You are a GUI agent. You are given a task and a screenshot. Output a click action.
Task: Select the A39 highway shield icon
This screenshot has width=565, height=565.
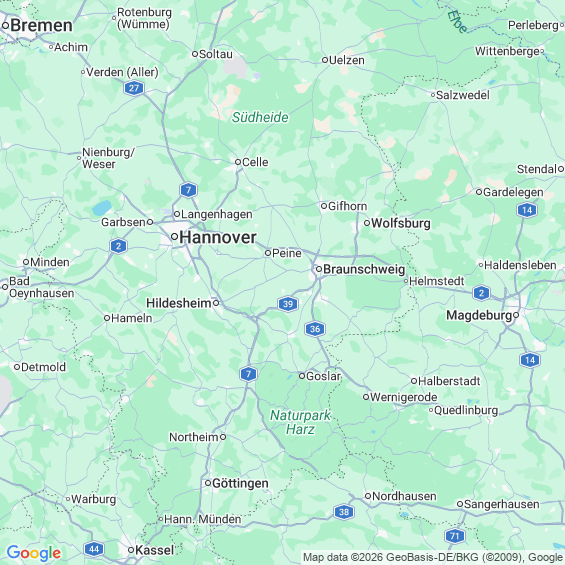coord(288,304)
